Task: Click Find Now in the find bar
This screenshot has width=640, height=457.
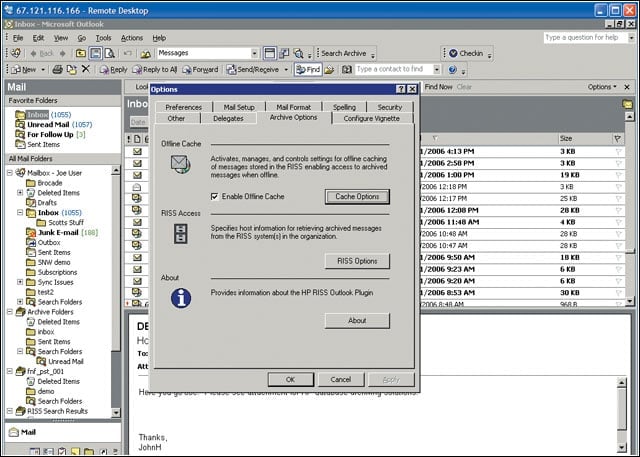Action: [438, 87]
